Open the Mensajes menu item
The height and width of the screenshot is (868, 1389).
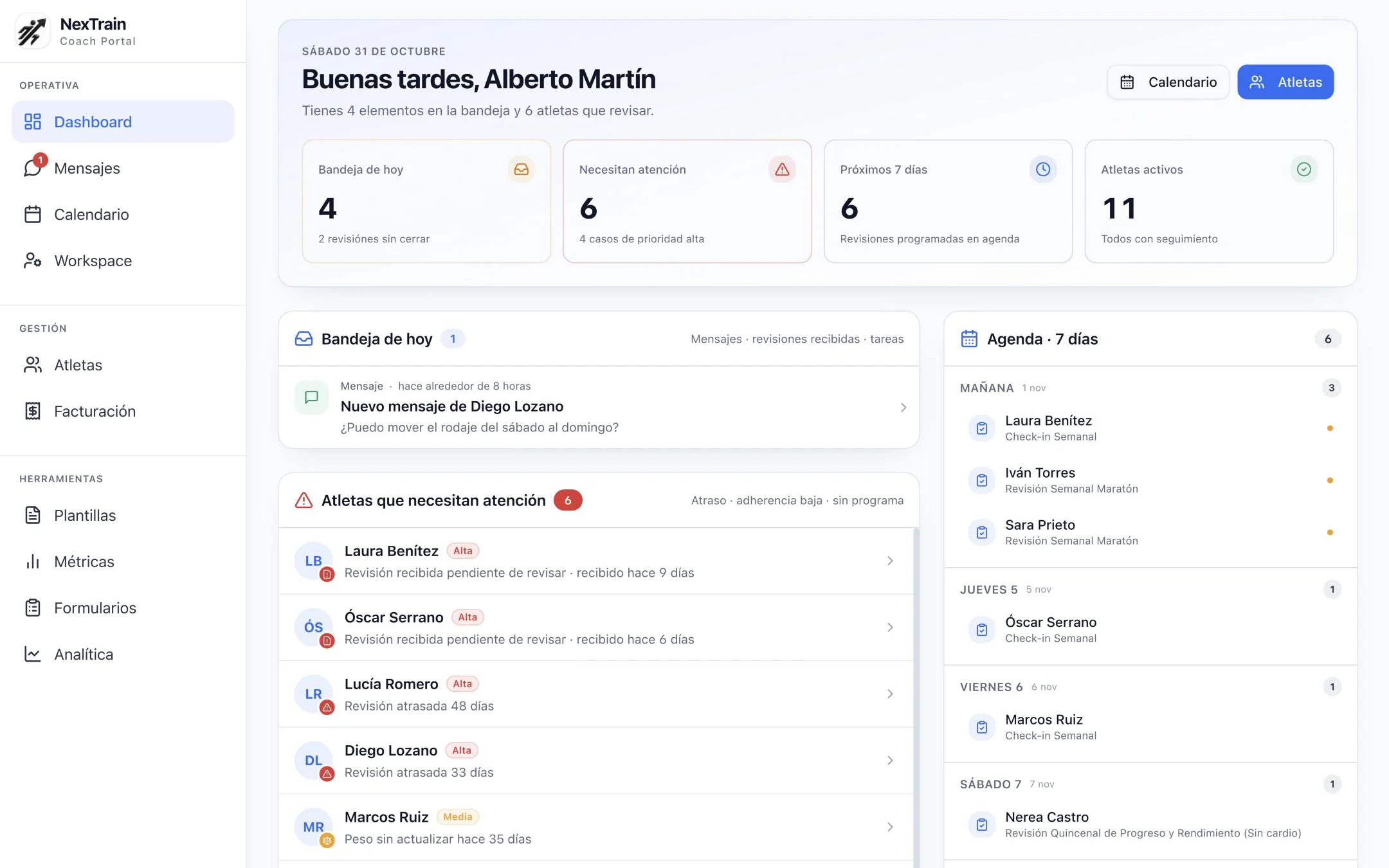(x=123, y=168)
